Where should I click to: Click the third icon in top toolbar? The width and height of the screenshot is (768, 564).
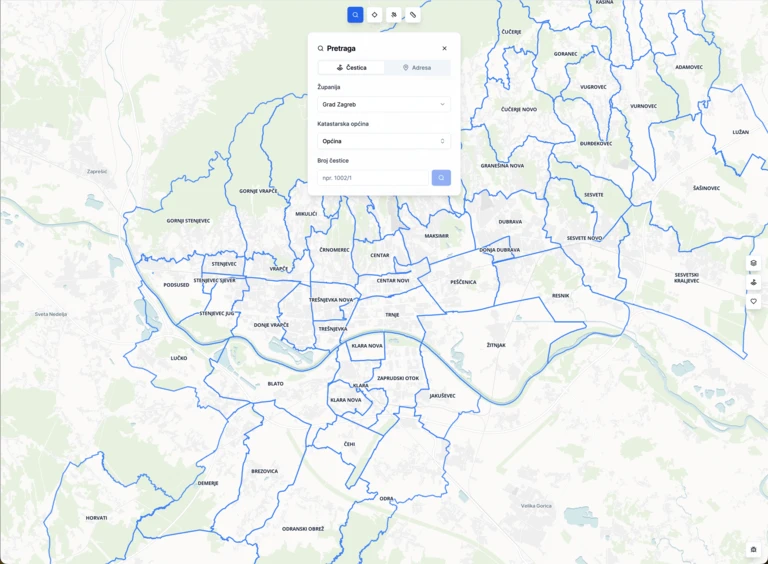coord(394,15)
